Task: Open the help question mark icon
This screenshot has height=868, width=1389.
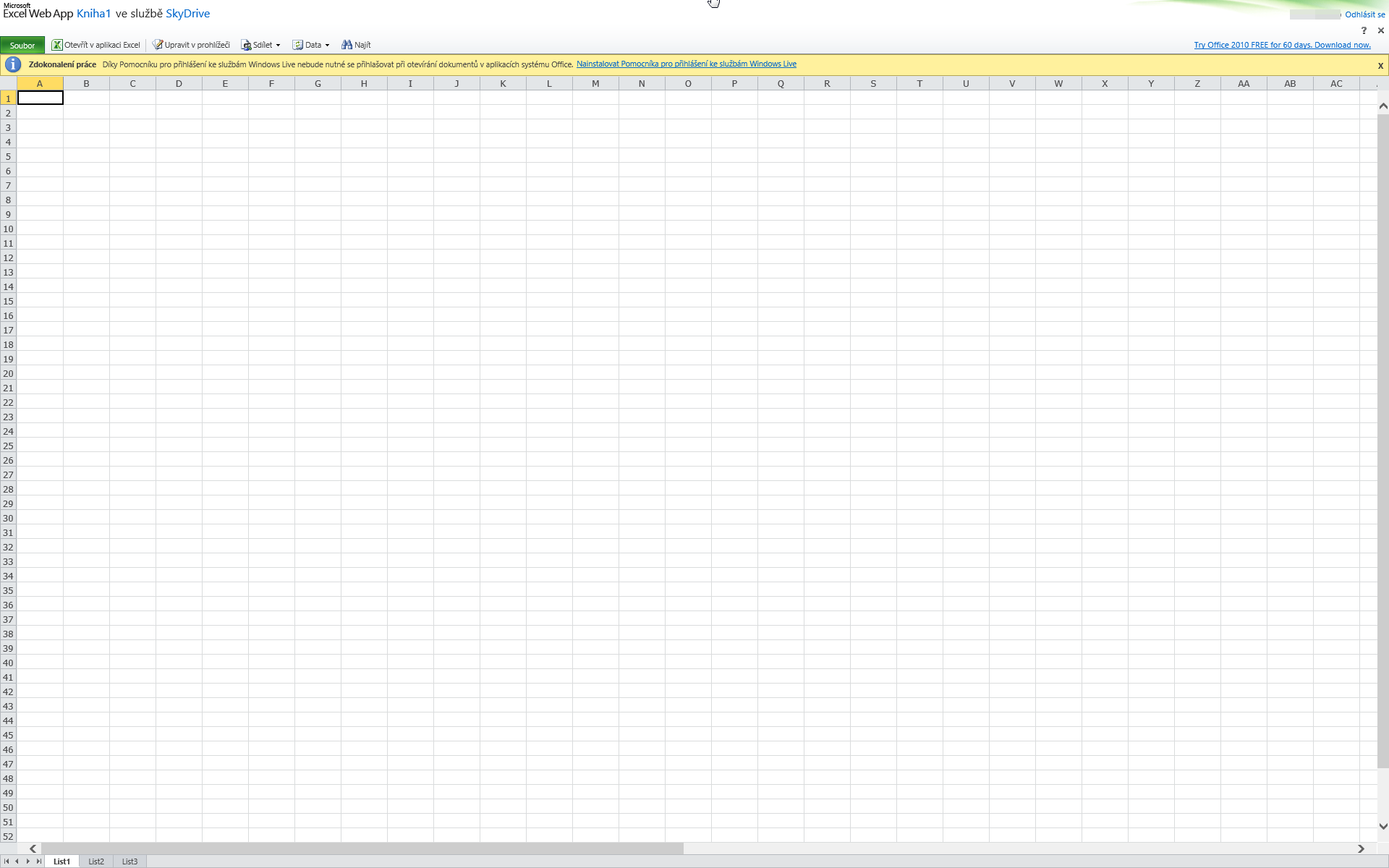Action: [1364, 30]
